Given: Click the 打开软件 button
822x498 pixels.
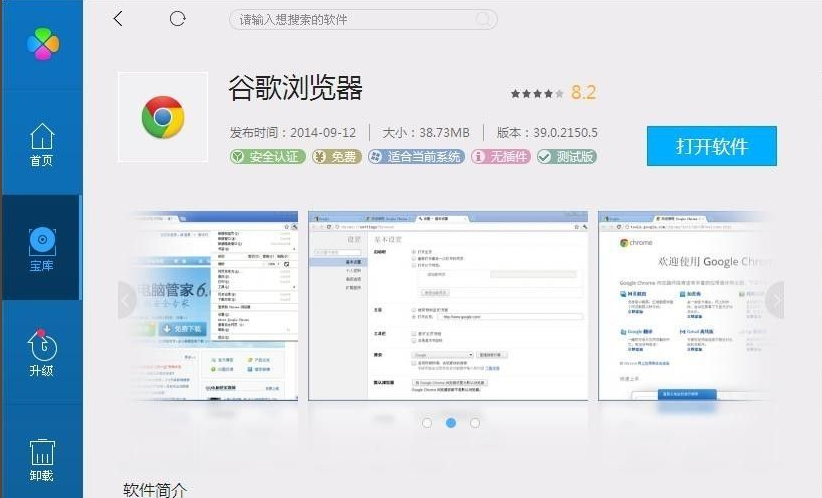Looking at the screenshot, I should pos(711,146).
